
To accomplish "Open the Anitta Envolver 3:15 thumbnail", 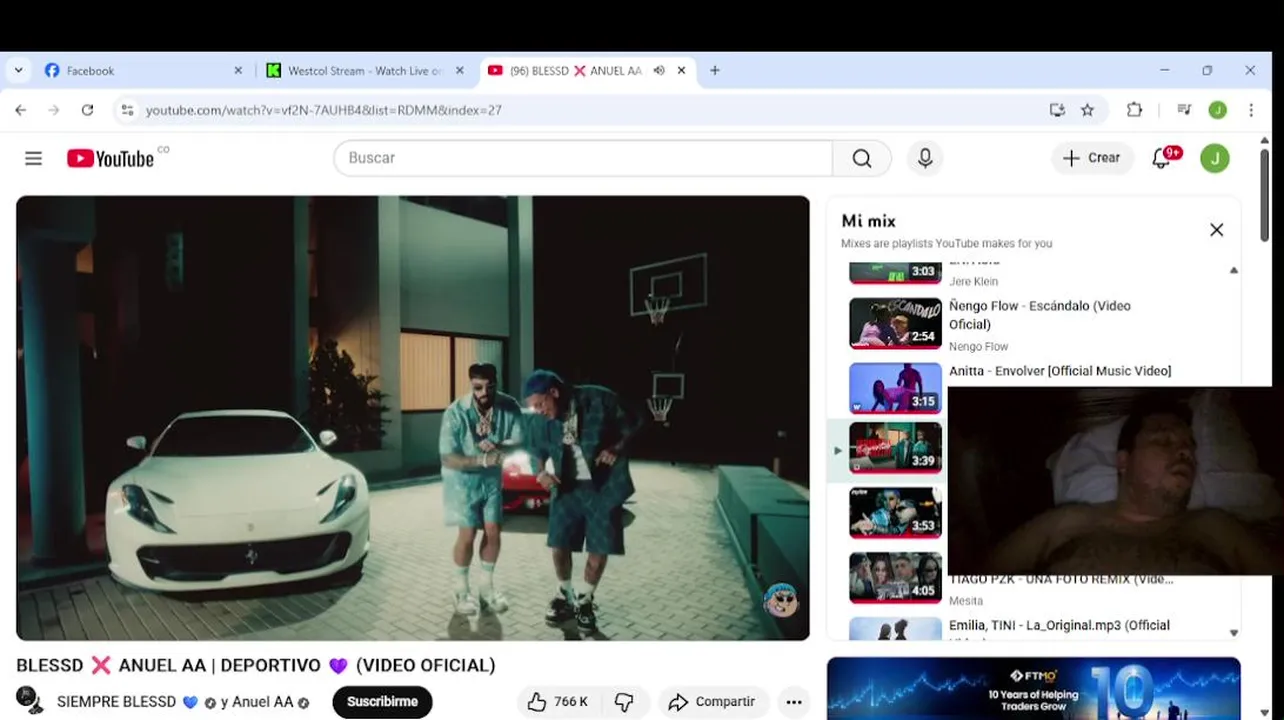I will (x=895, y=388).
